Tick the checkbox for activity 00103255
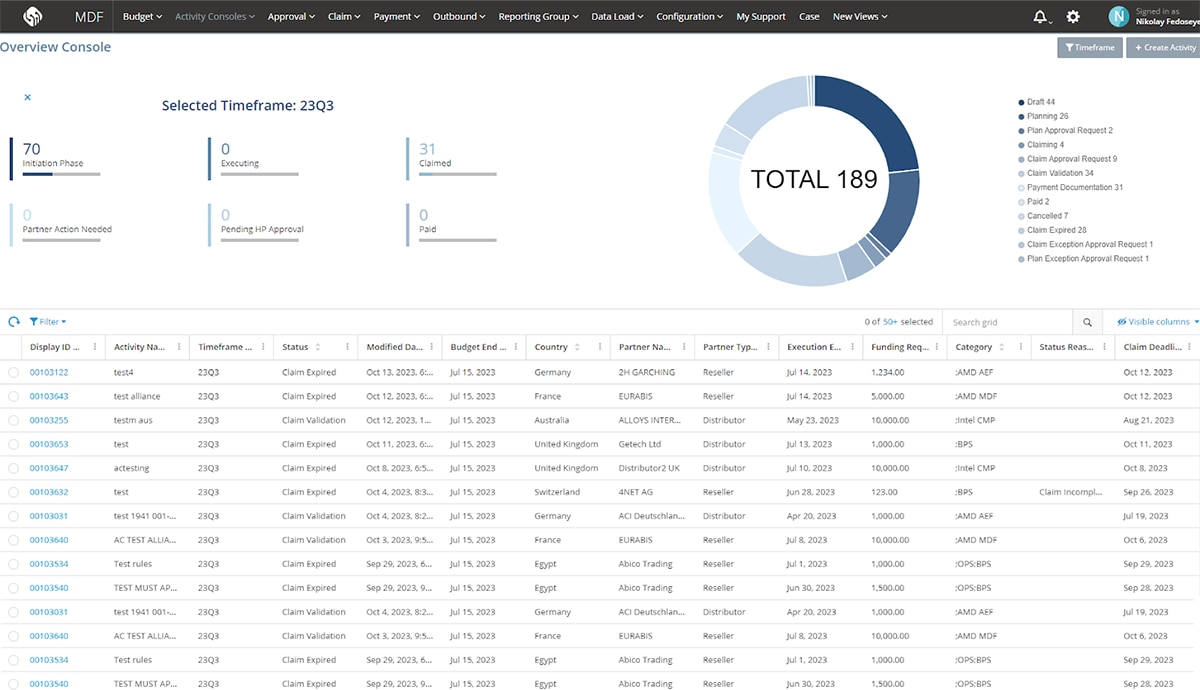 13,420
